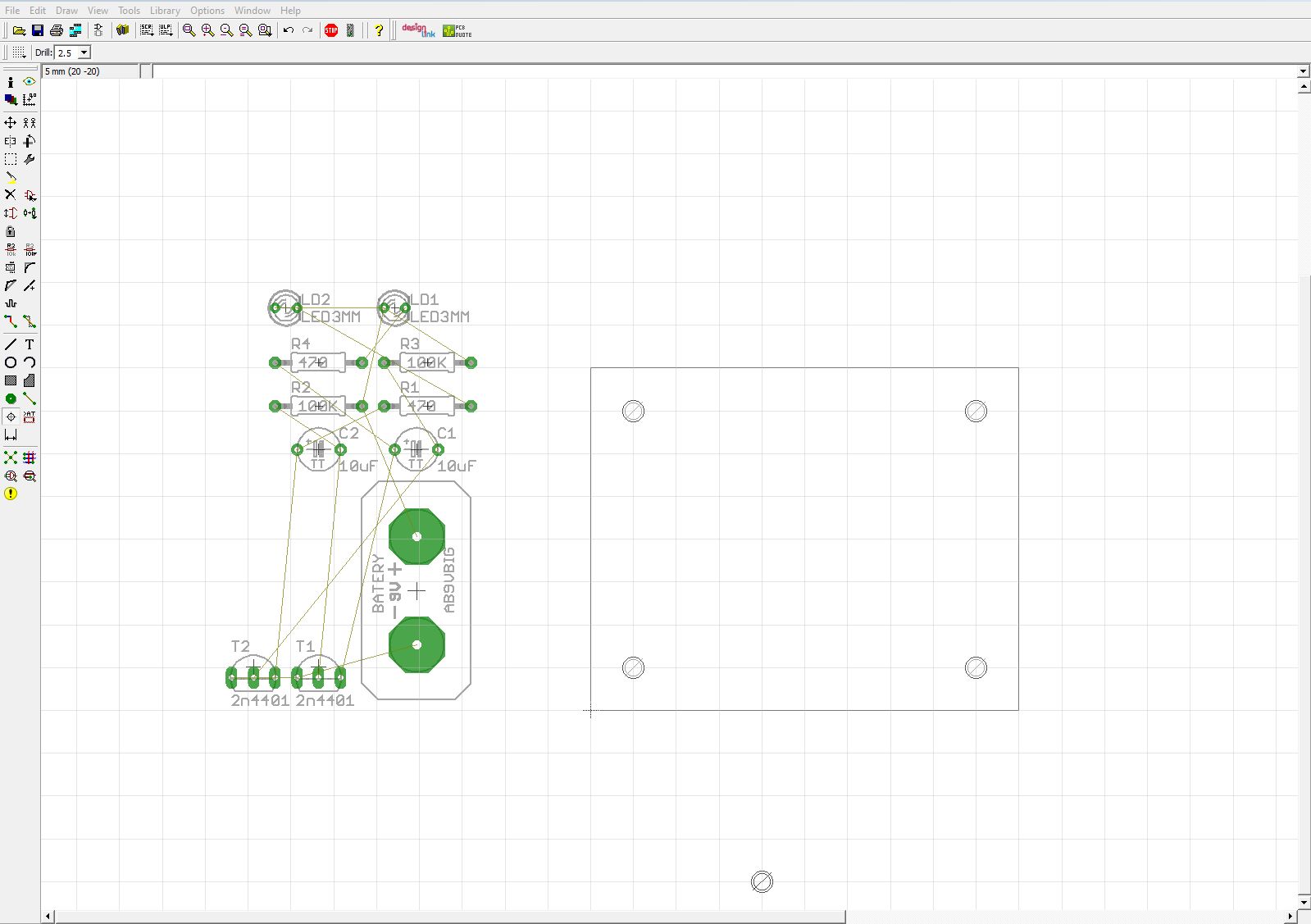
Task: Zoom to fit the drawing
Action: point(189,30)
